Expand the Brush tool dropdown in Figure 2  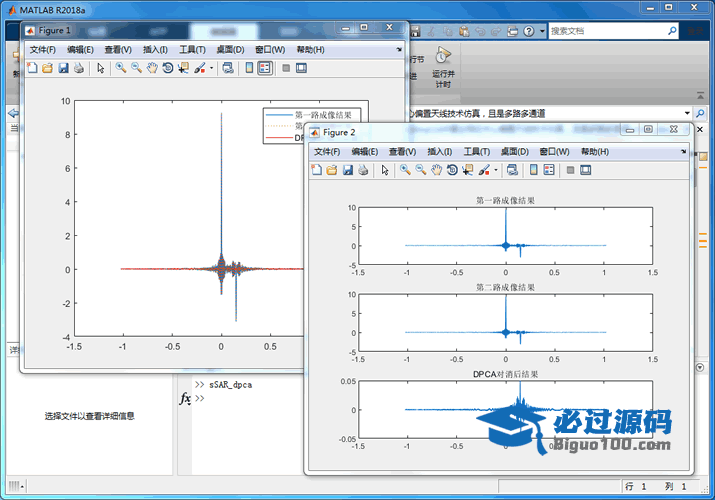click(x=495, y=170)
